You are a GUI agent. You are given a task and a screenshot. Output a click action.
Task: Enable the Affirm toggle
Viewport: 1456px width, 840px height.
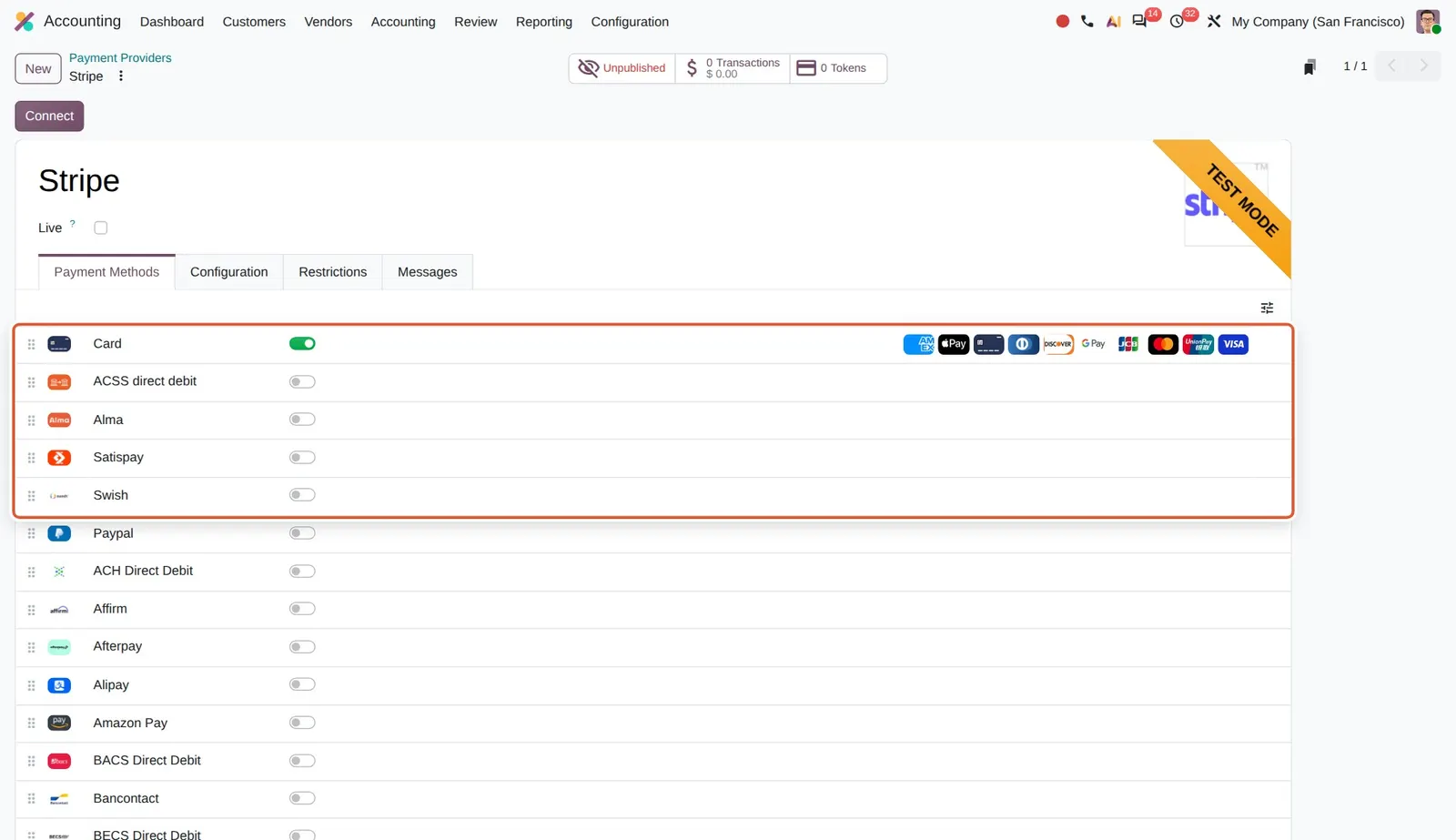pyautogui.click(x=302, y=609)
